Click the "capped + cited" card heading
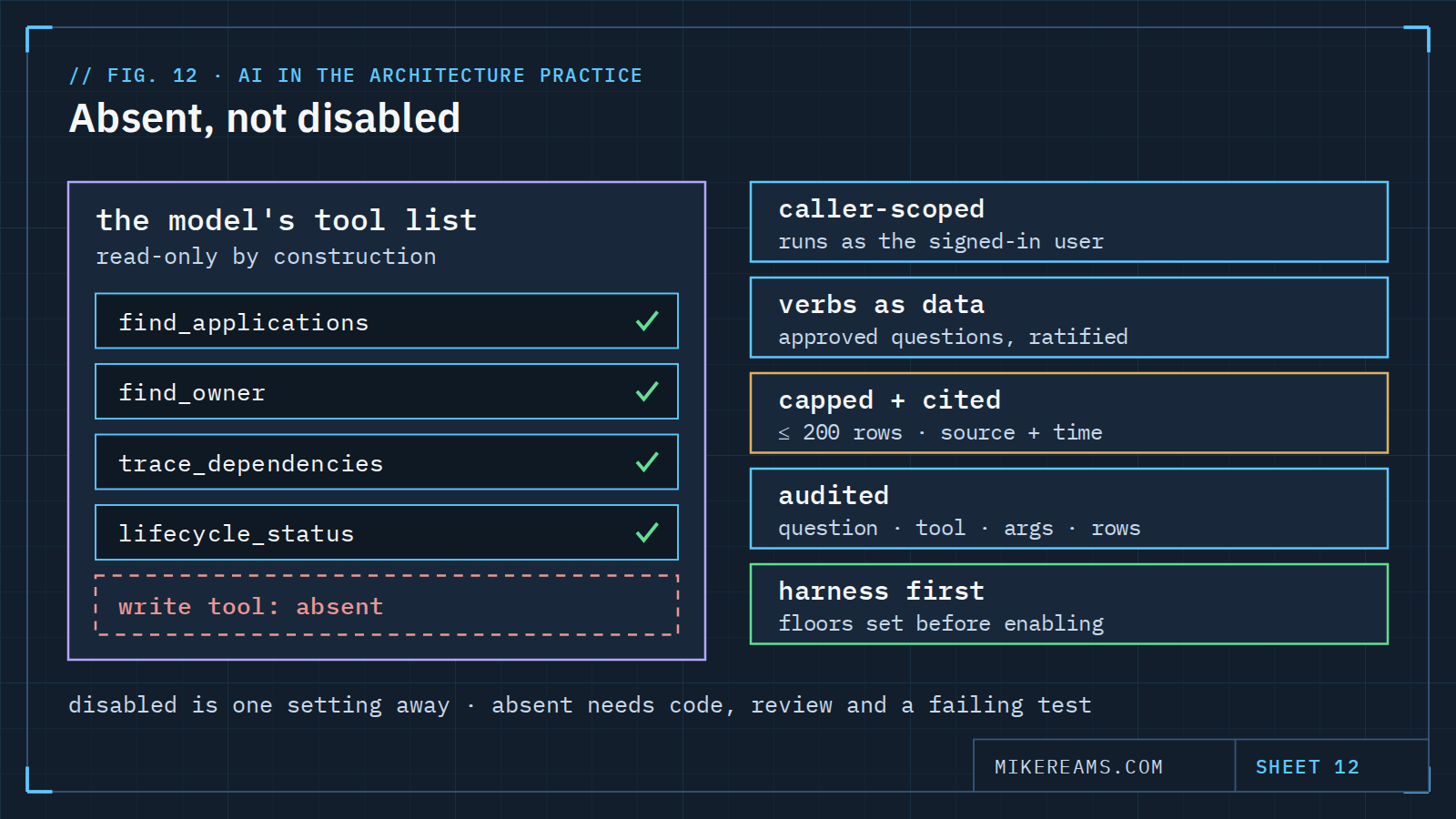 tap(890, 400)
